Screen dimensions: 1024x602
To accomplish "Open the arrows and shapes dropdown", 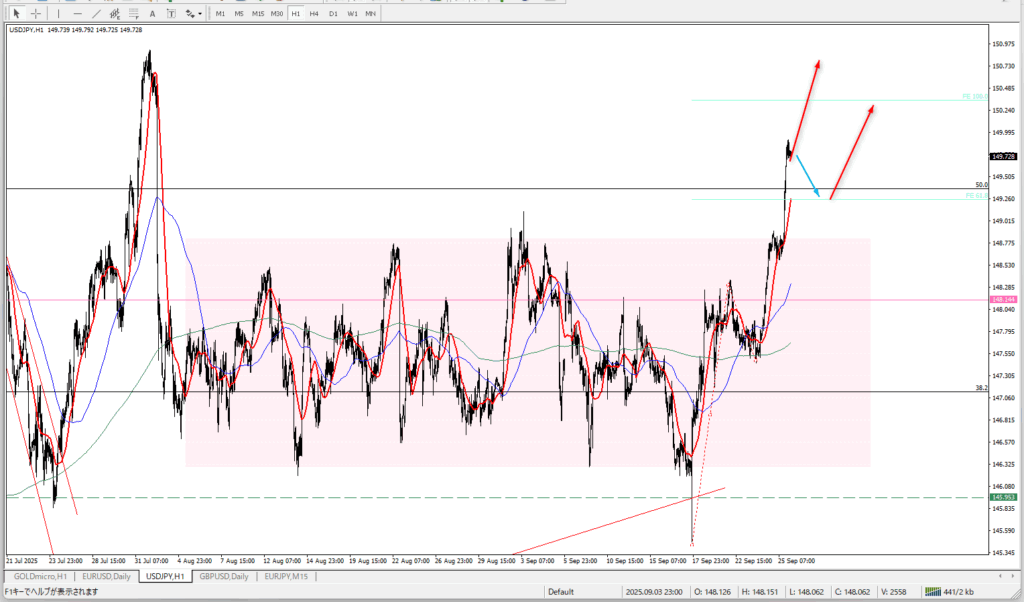I will click(x=193, y=13).
